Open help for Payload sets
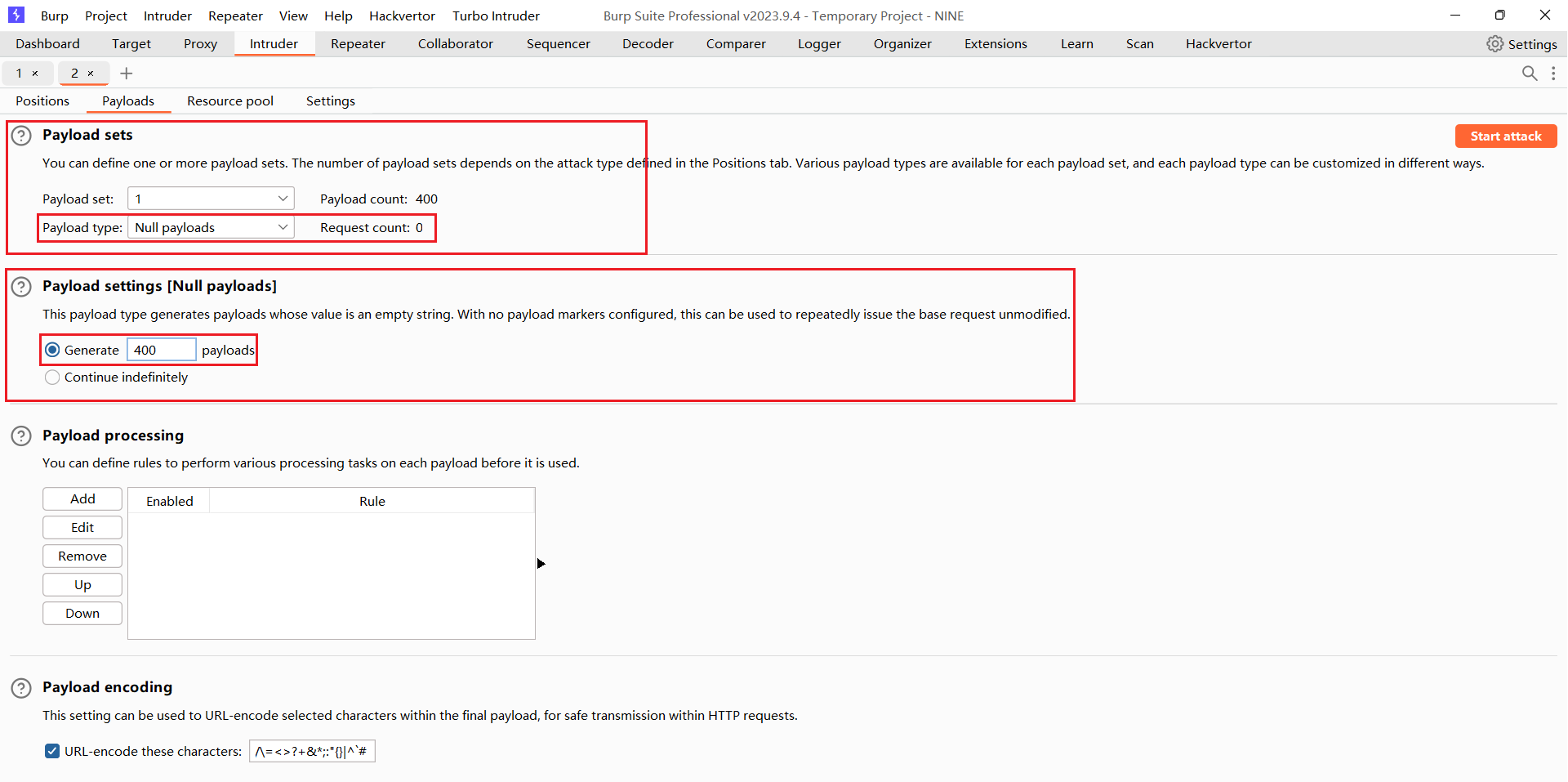1568x782 pixels. (x=21, y=136)
